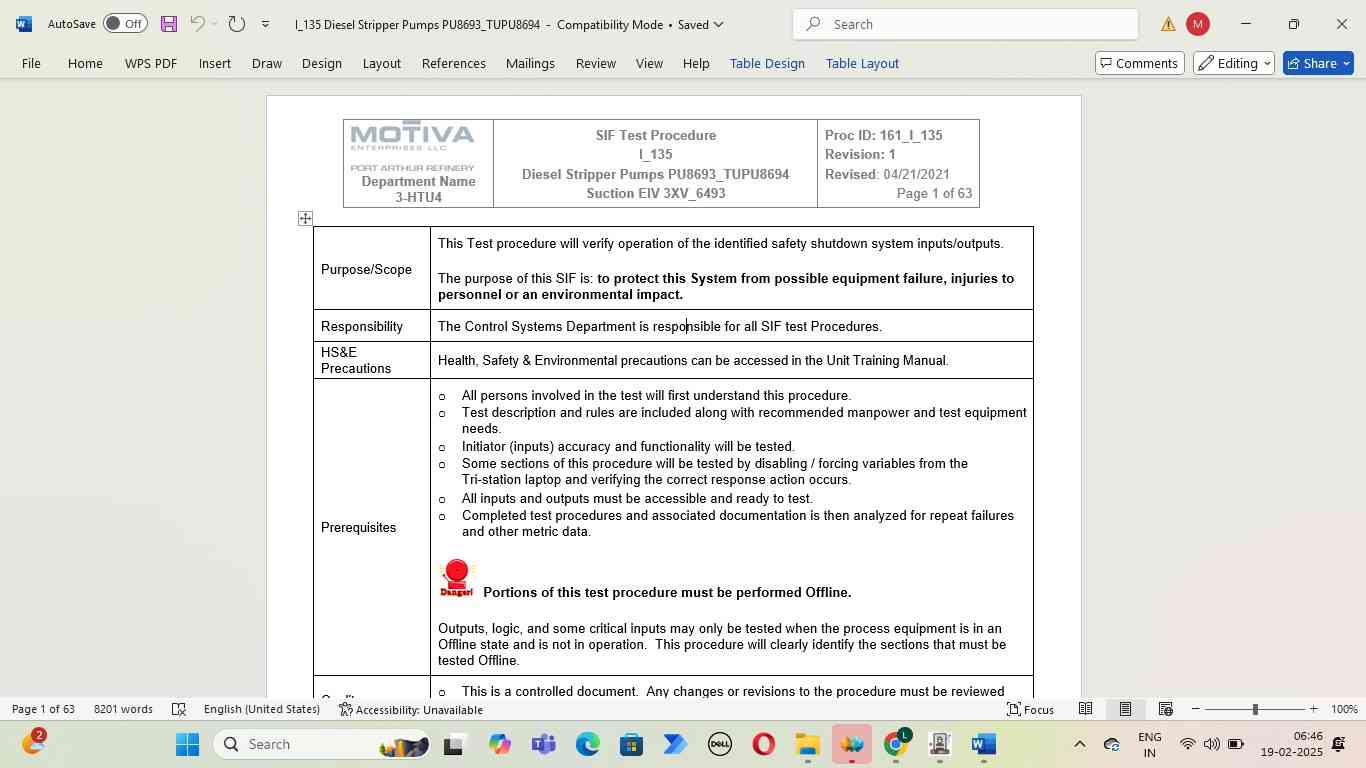Click the zoom slider handle
This screenshot has width=1366, height=768.
tap(1255, 709)
